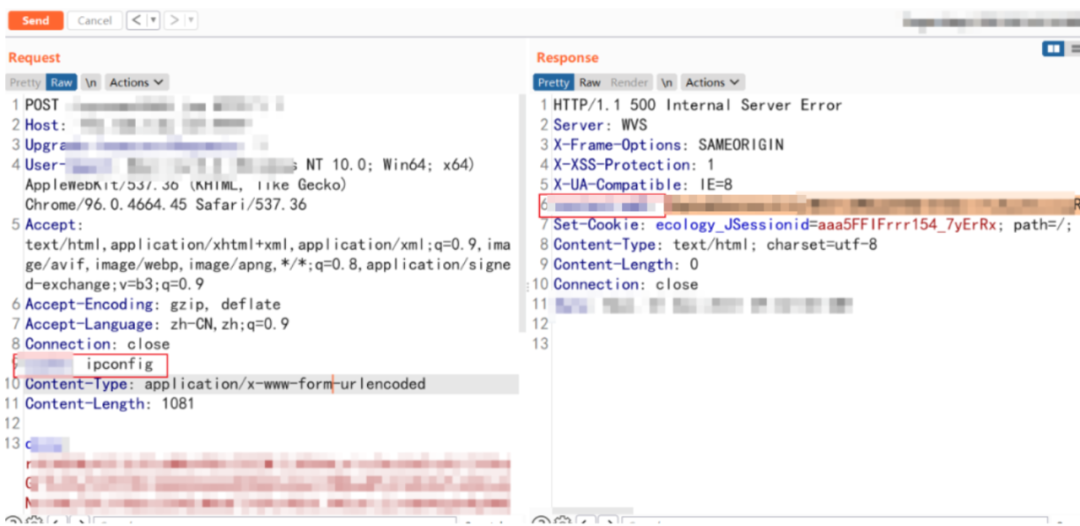Screen dimensions: 1080x526
Task: Toggle \n non-printable characters in Request
Action: (x=90, y=83)
